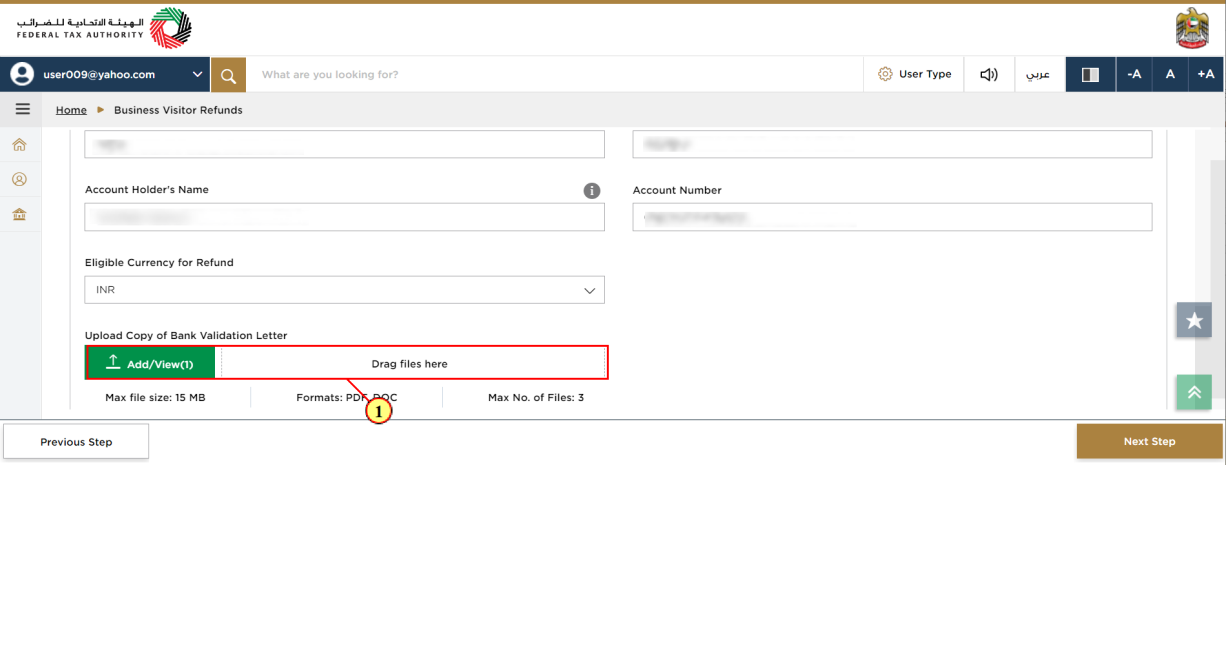This screenshot has width=1226, height=648.
Task: Click the Next Step button
Action: (x=1150, y=441)
